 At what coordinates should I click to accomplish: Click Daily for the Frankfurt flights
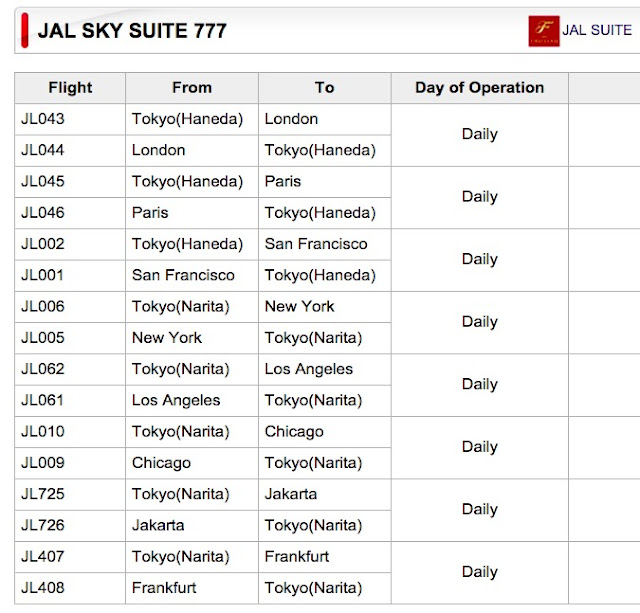[x=480, y=572]
